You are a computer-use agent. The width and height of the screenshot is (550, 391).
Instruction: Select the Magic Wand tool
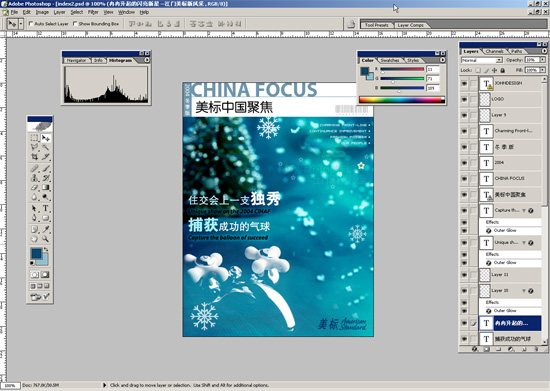pos(45,147)
